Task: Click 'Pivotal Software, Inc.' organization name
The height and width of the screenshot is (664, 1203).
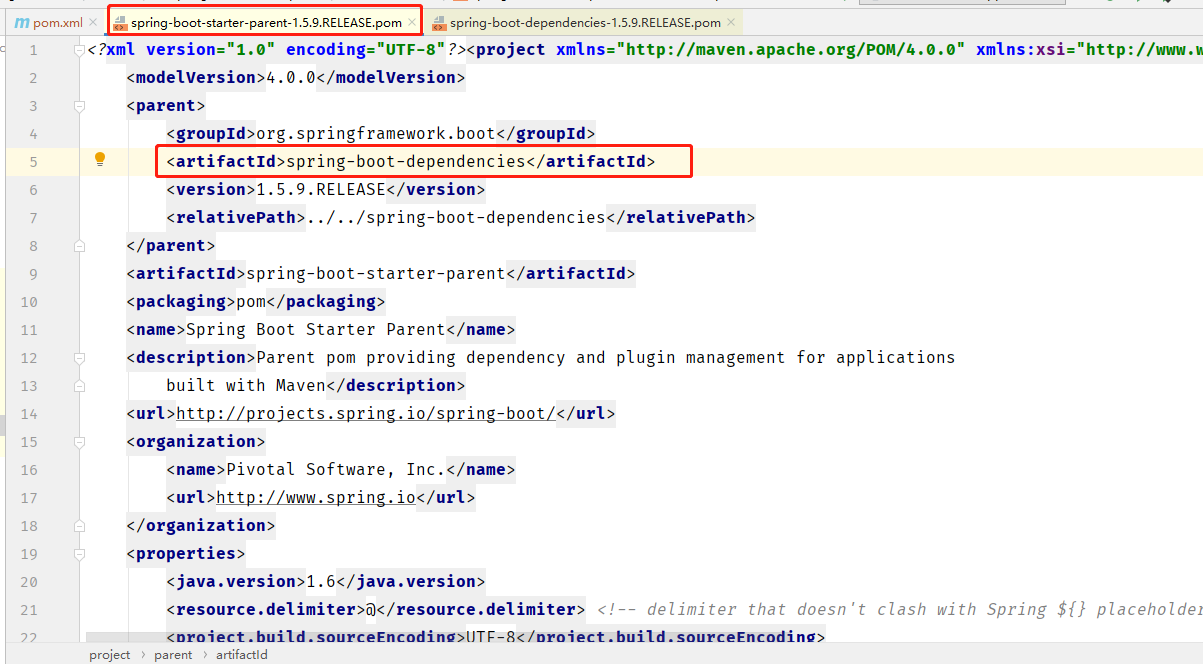Action: 335,469
